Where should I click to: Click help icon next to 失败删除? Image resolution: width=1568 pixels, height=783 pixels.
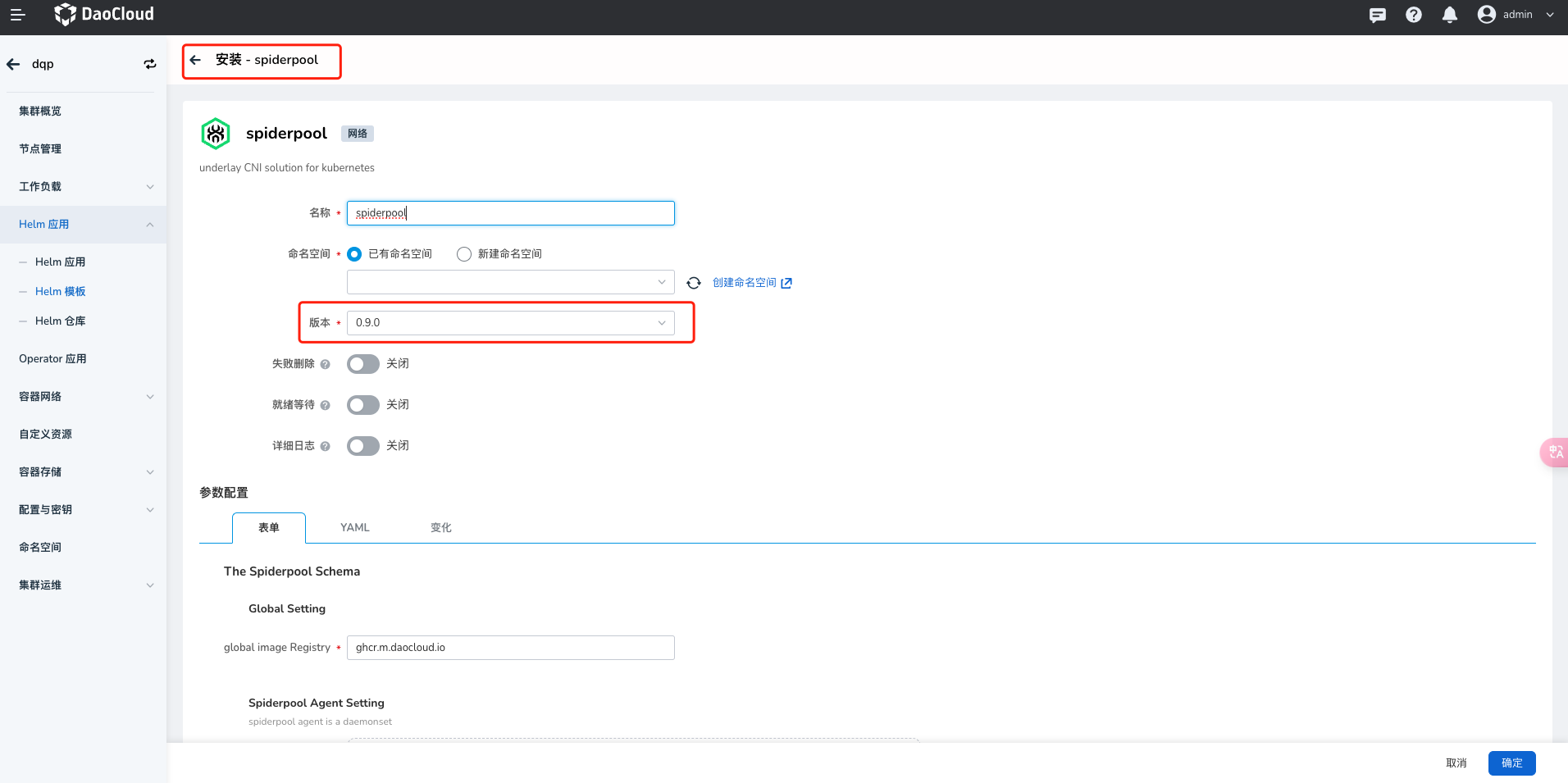click(x=326, y=364)
